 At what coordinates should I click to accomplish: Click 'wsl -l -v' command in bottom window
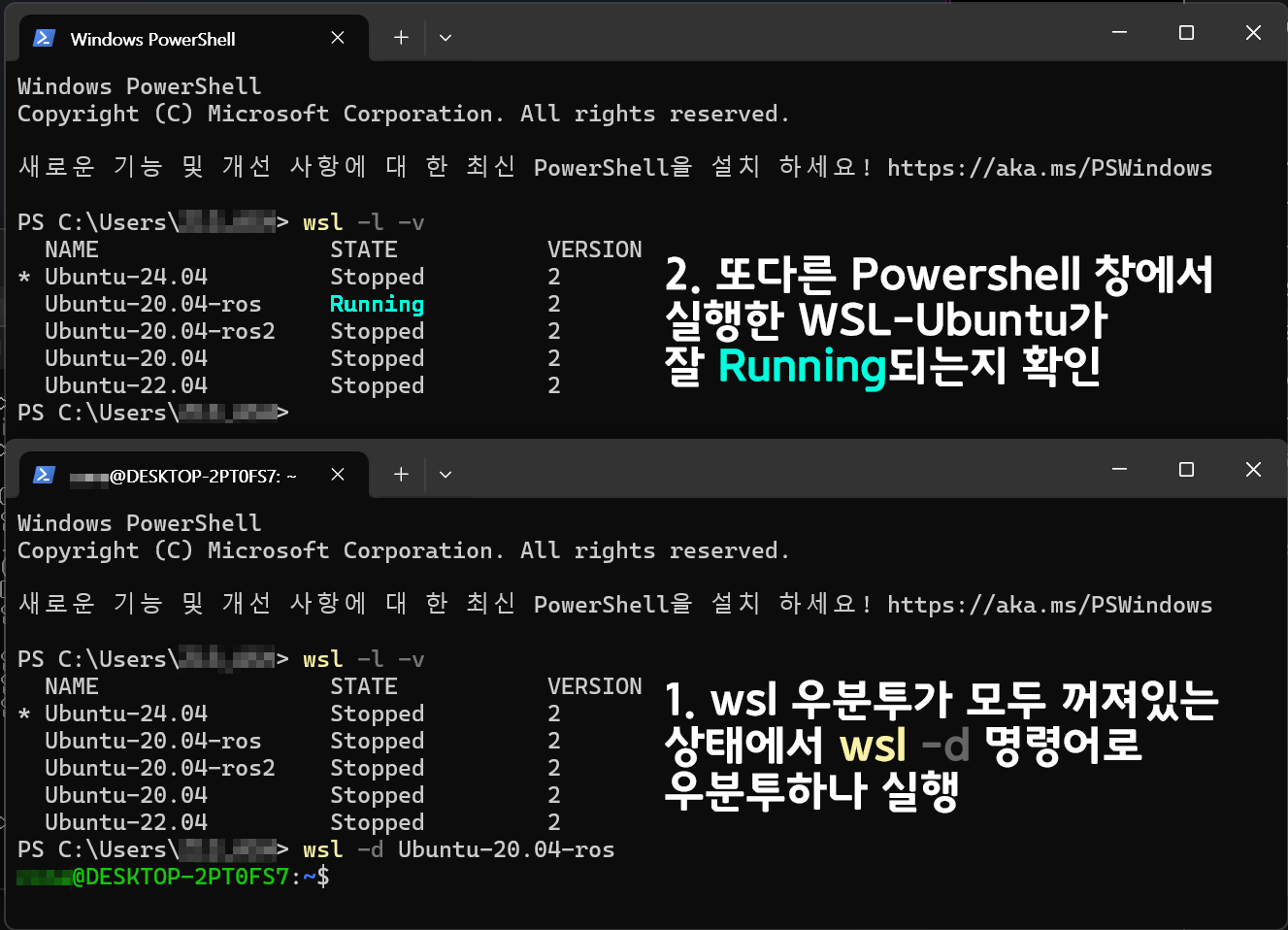tap(364, 659)
